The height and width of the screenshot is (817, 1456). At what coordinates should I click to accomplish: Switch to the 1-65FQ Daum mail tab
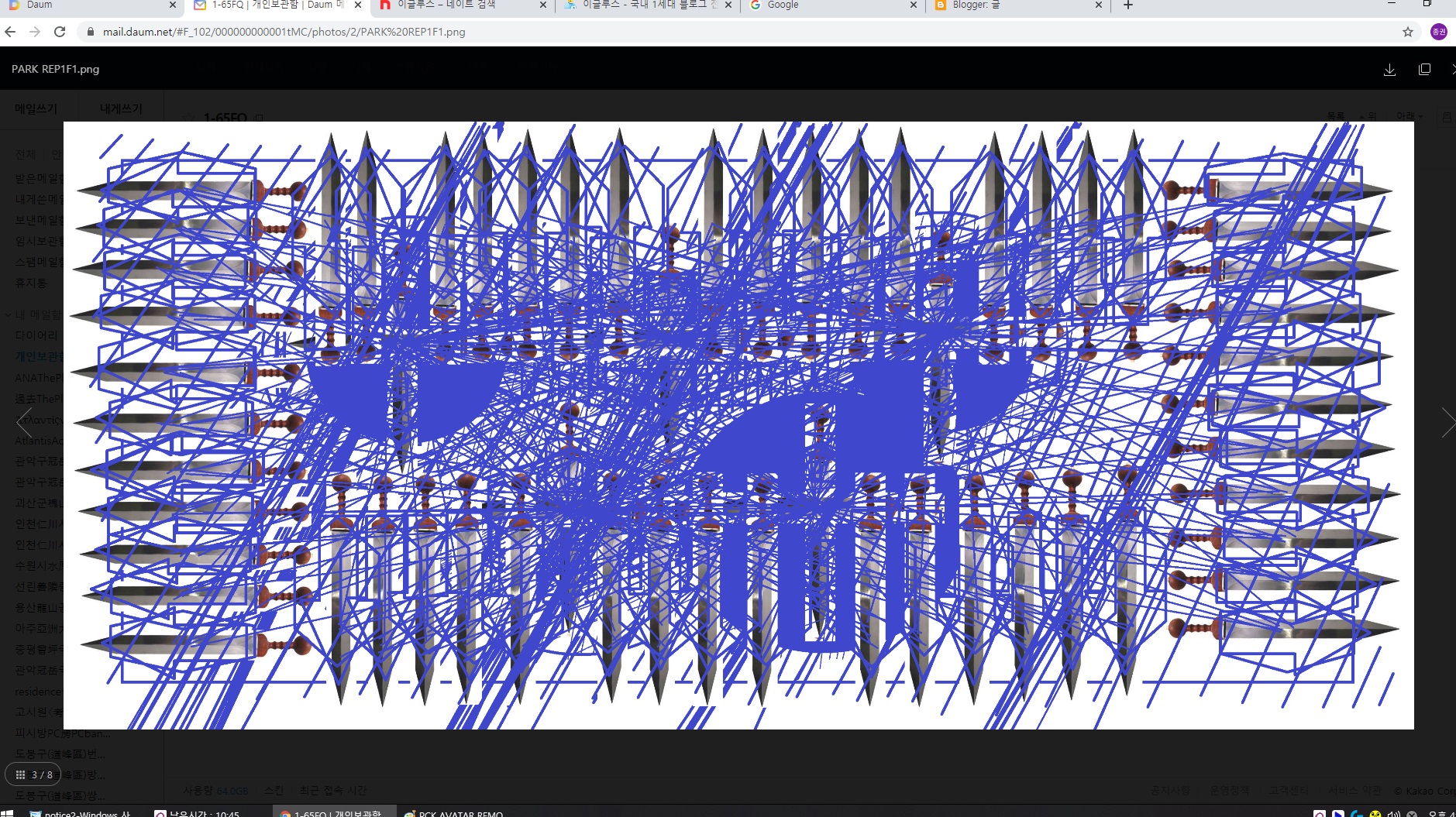click(x=275, y=5)
